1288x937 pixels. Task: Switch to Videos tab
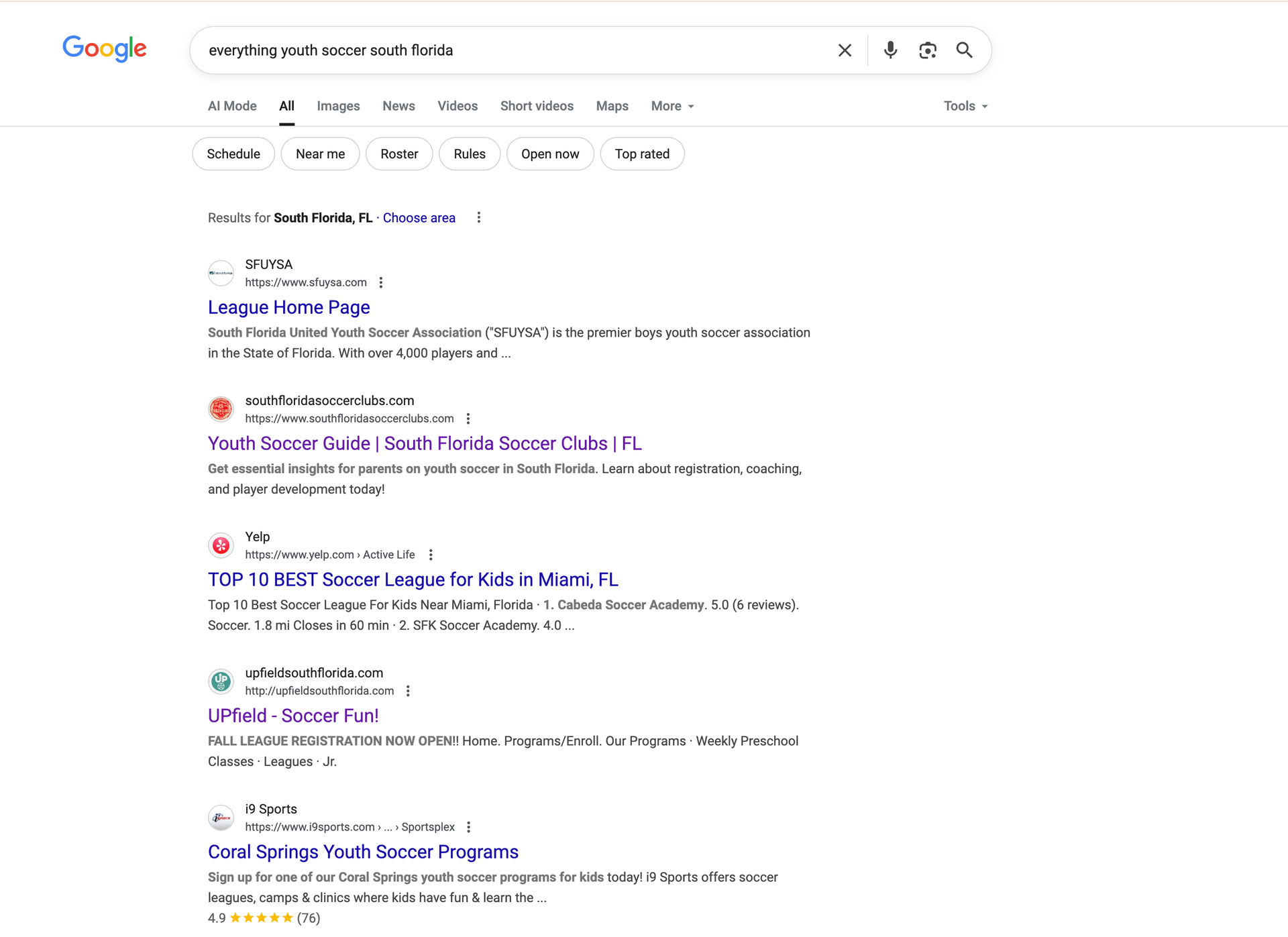[458, 106]
